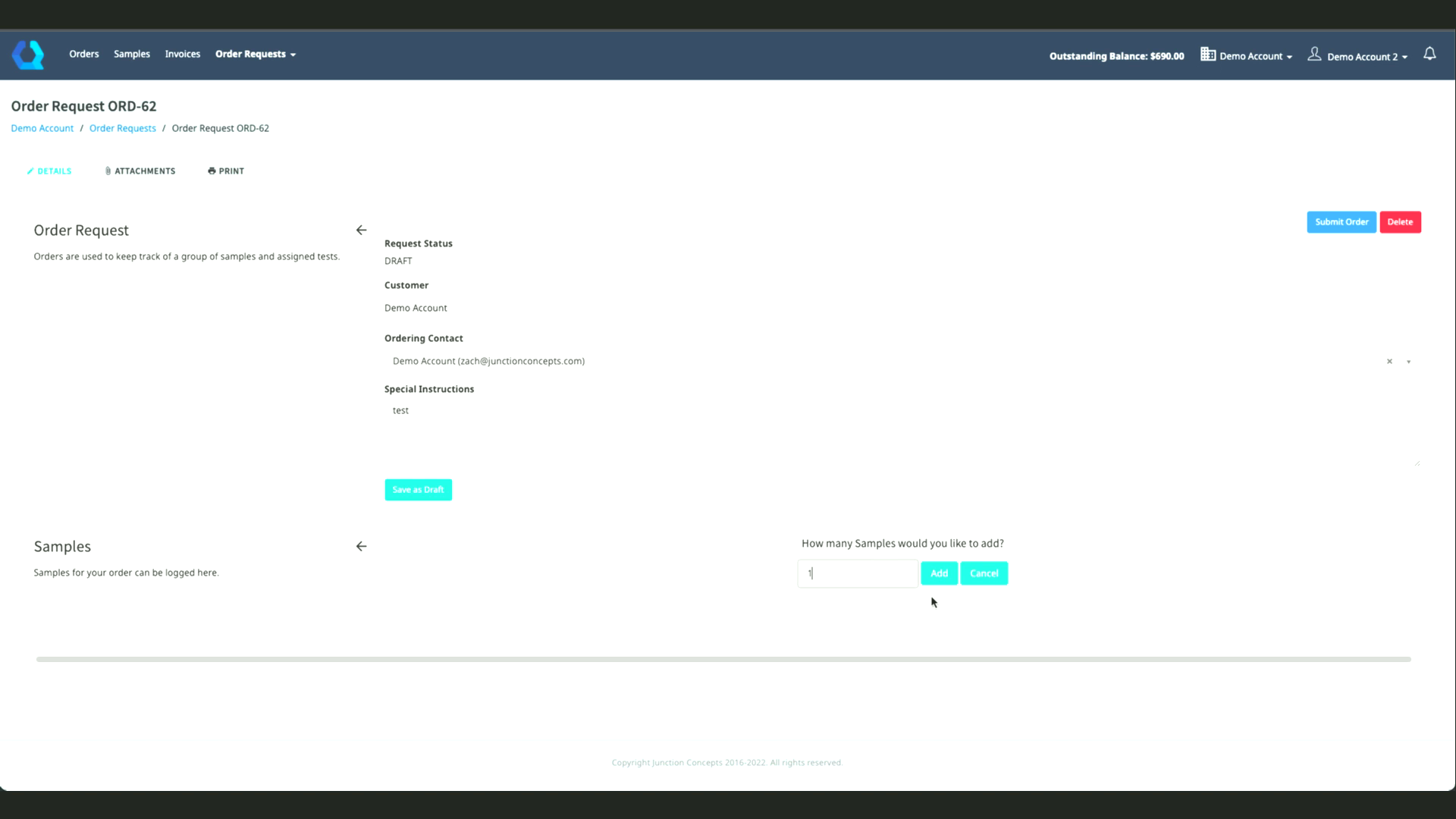Click the red Delete button
The image size is (1456, 819).
point(1399,222)
